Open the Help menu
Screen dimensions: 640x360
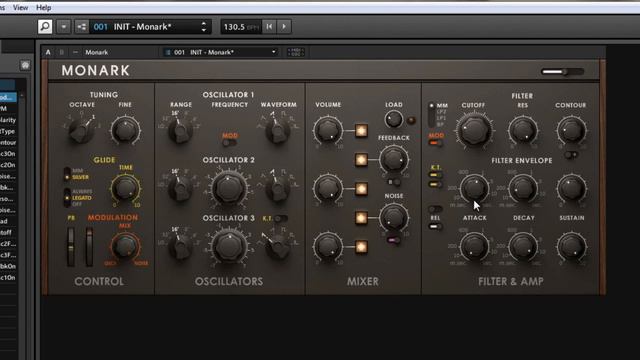pyautogui.click(x=44, y=8)
